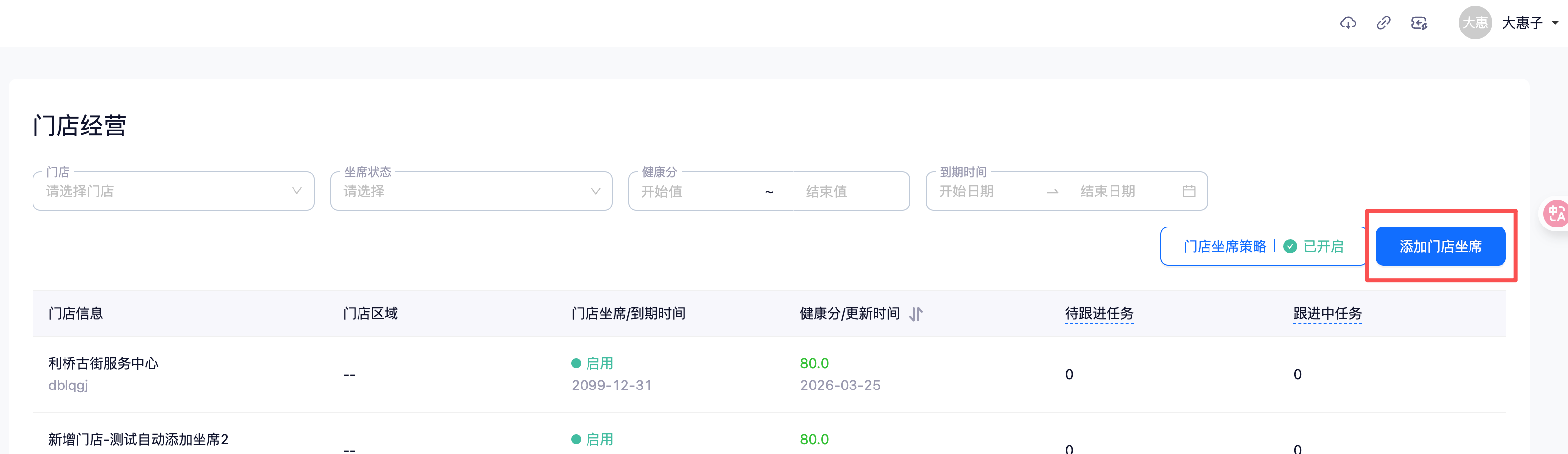This screenshot has height=454, width=1568.
Task: Click the 待跟进任务 column header
Action: point(1099,314)
